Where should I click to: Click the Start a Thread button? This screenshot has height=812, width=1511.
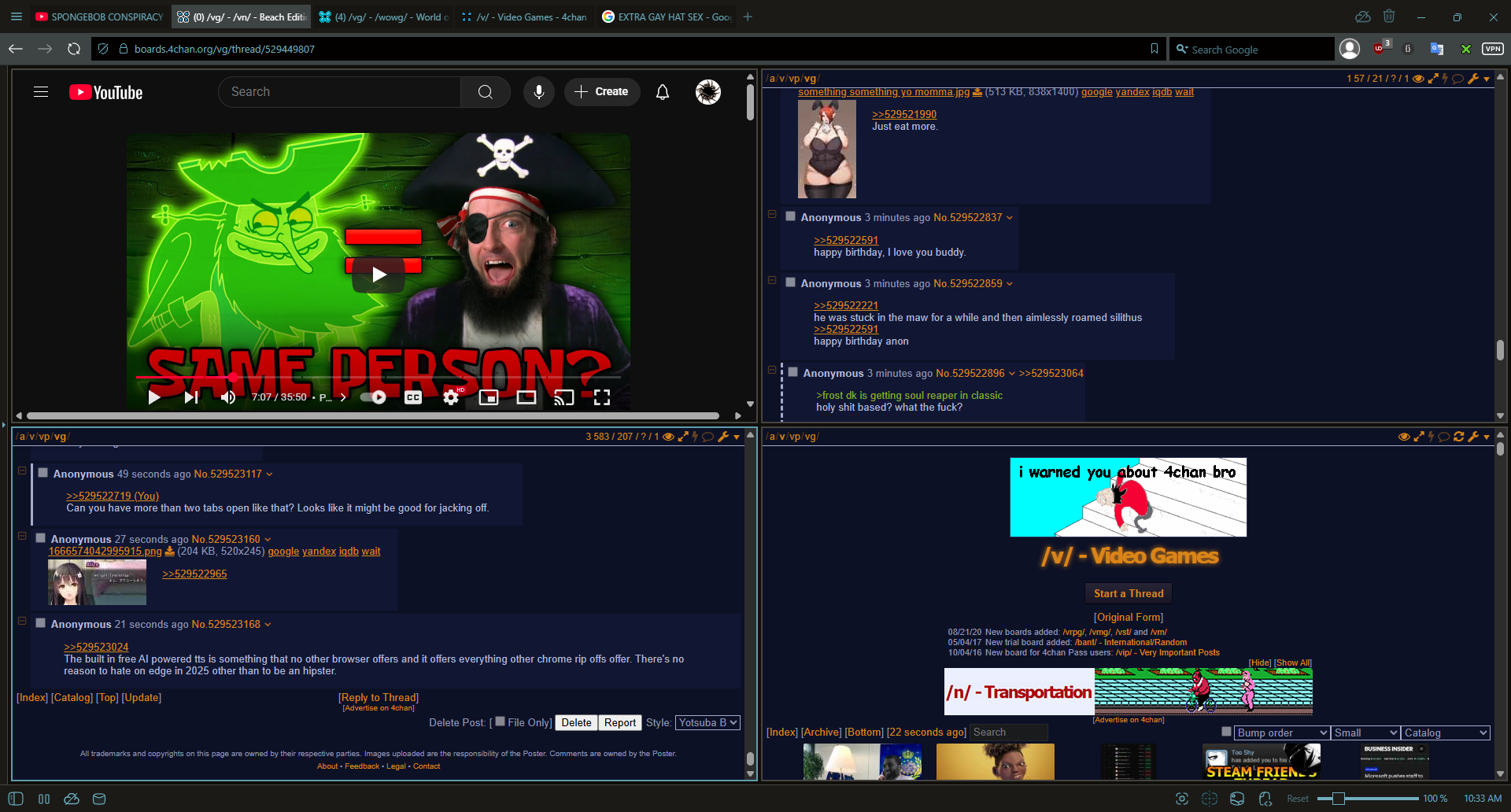pos(1129,593)
